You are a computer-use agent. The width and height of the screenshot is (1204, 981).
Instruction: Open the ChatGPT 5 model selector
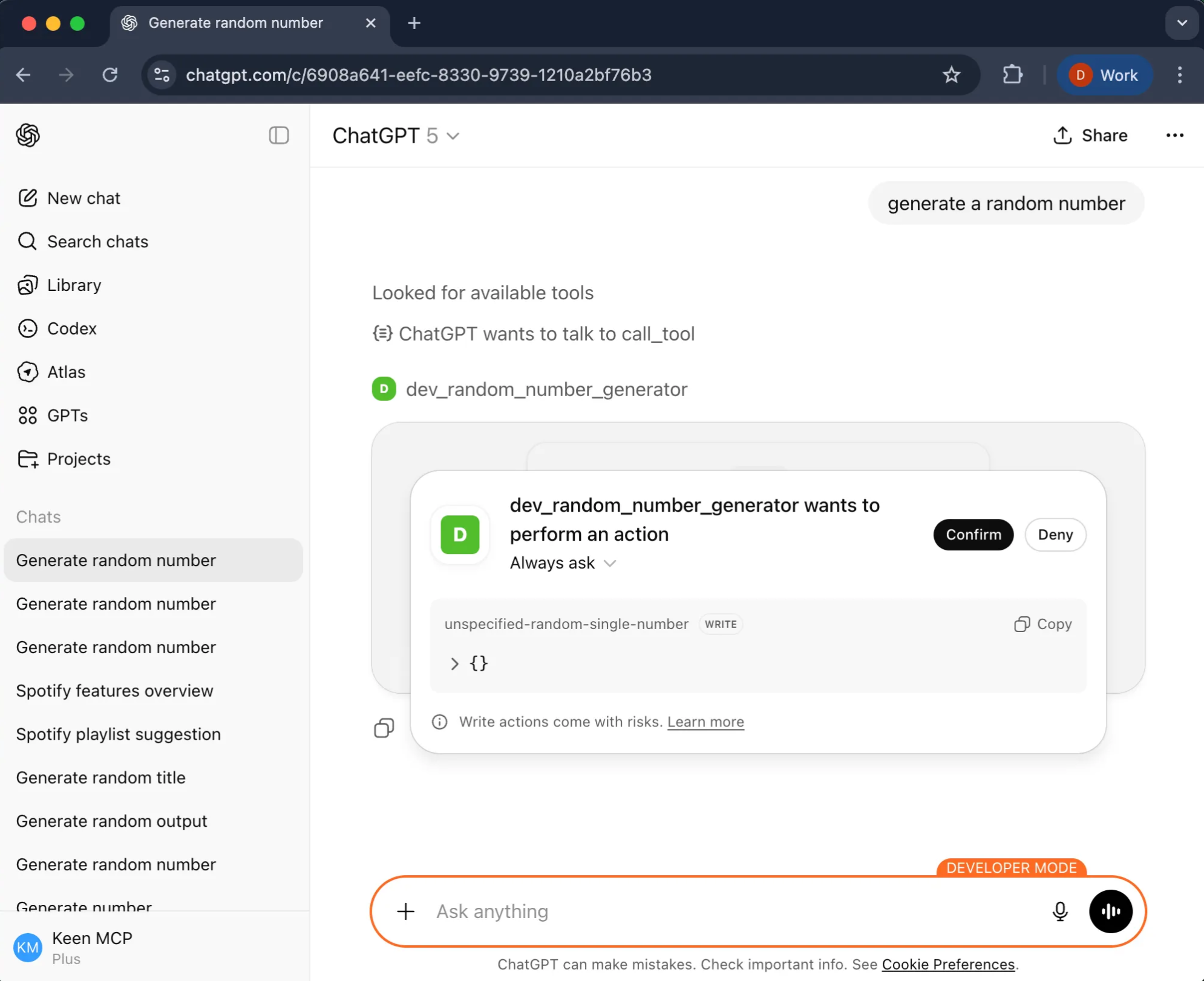[x=396, y=135]
